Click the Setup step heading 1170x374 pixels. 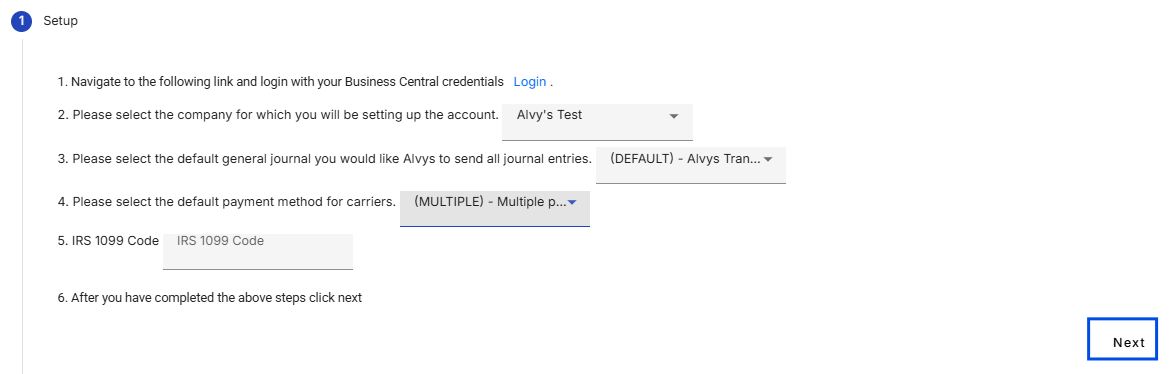tap(60, 21)
